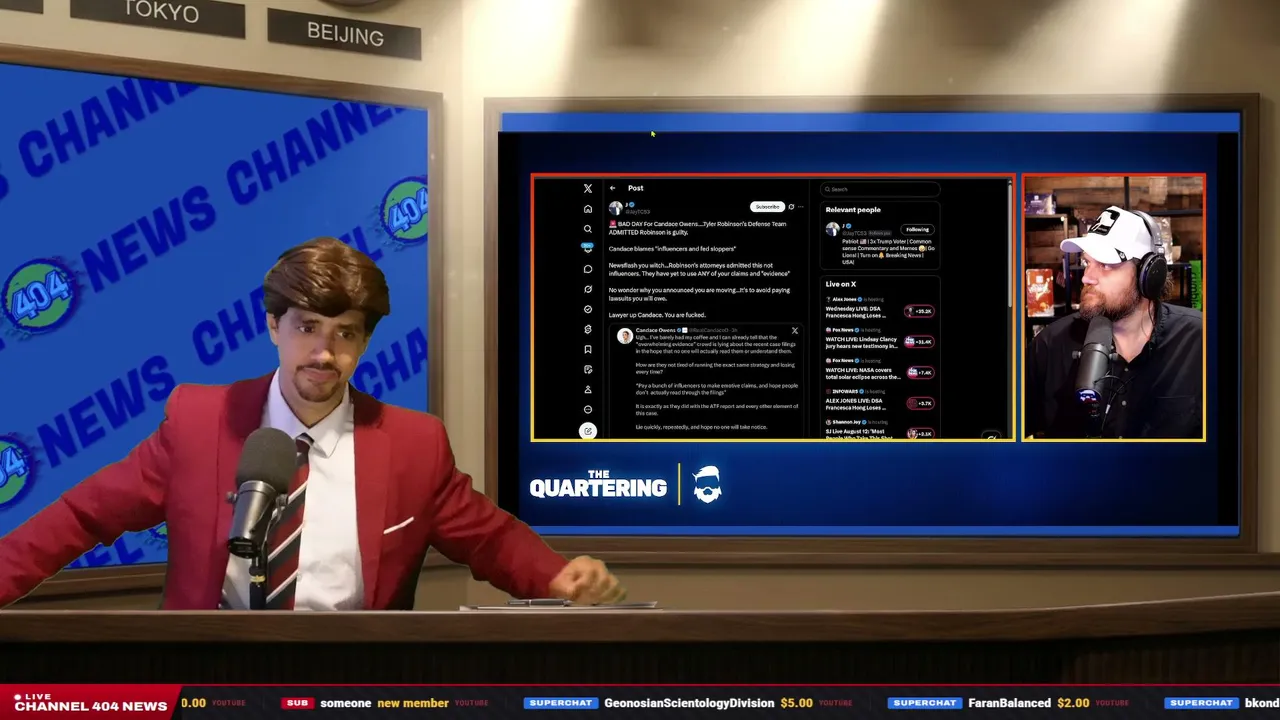Open the S-shaped monetization icon in sidebar

pos(588,329)
